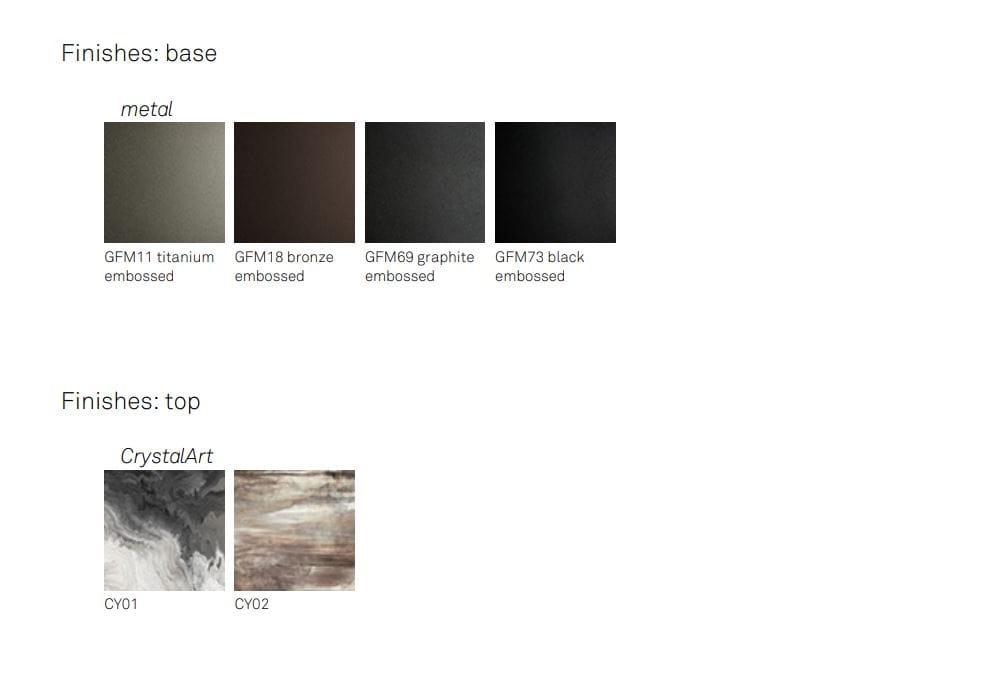Click the CY01 caption text
Viewport: 1001px width, 681px height.
(121, 604)
